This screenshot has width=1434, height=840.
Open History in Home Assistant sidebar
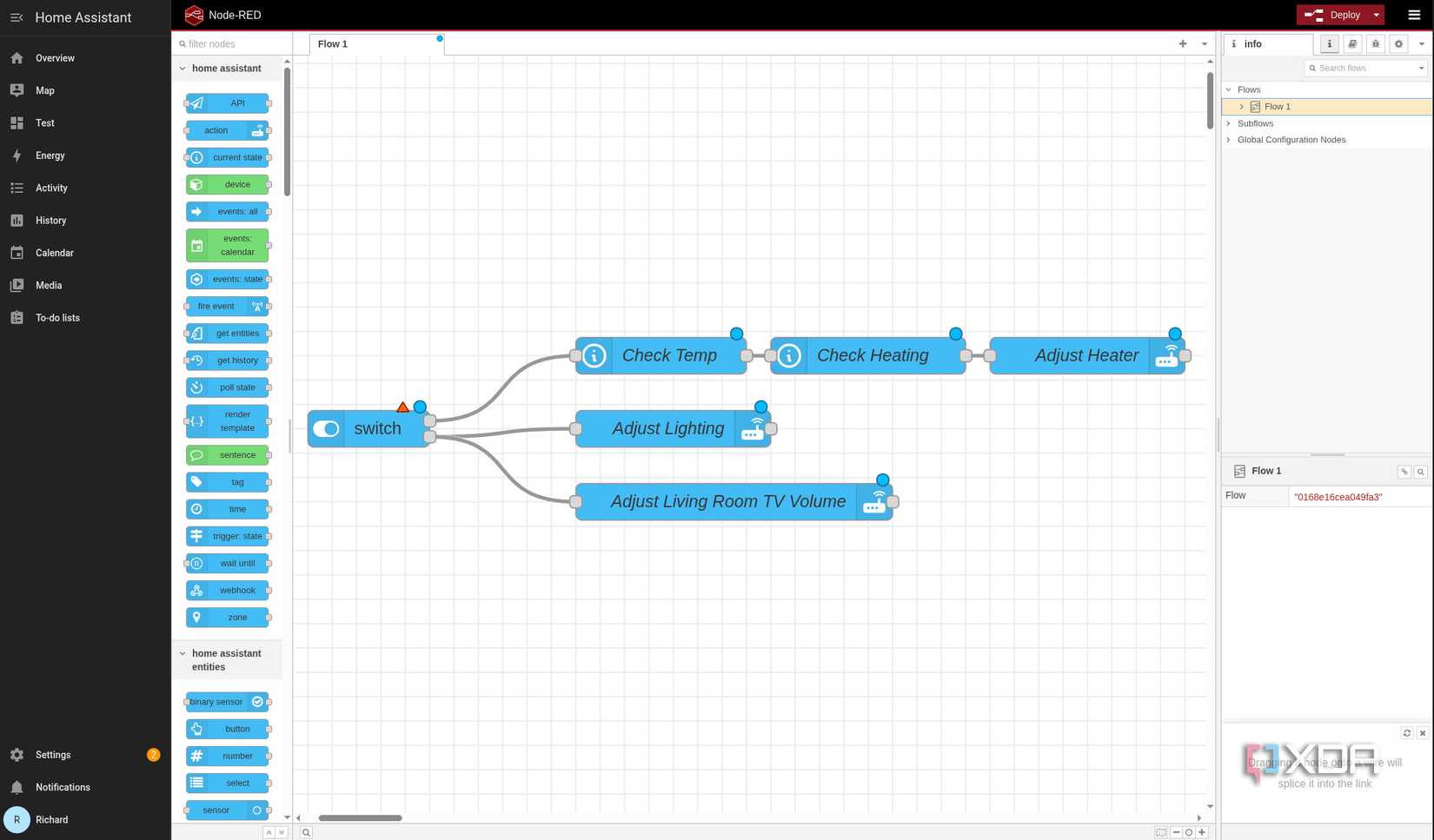85,221
